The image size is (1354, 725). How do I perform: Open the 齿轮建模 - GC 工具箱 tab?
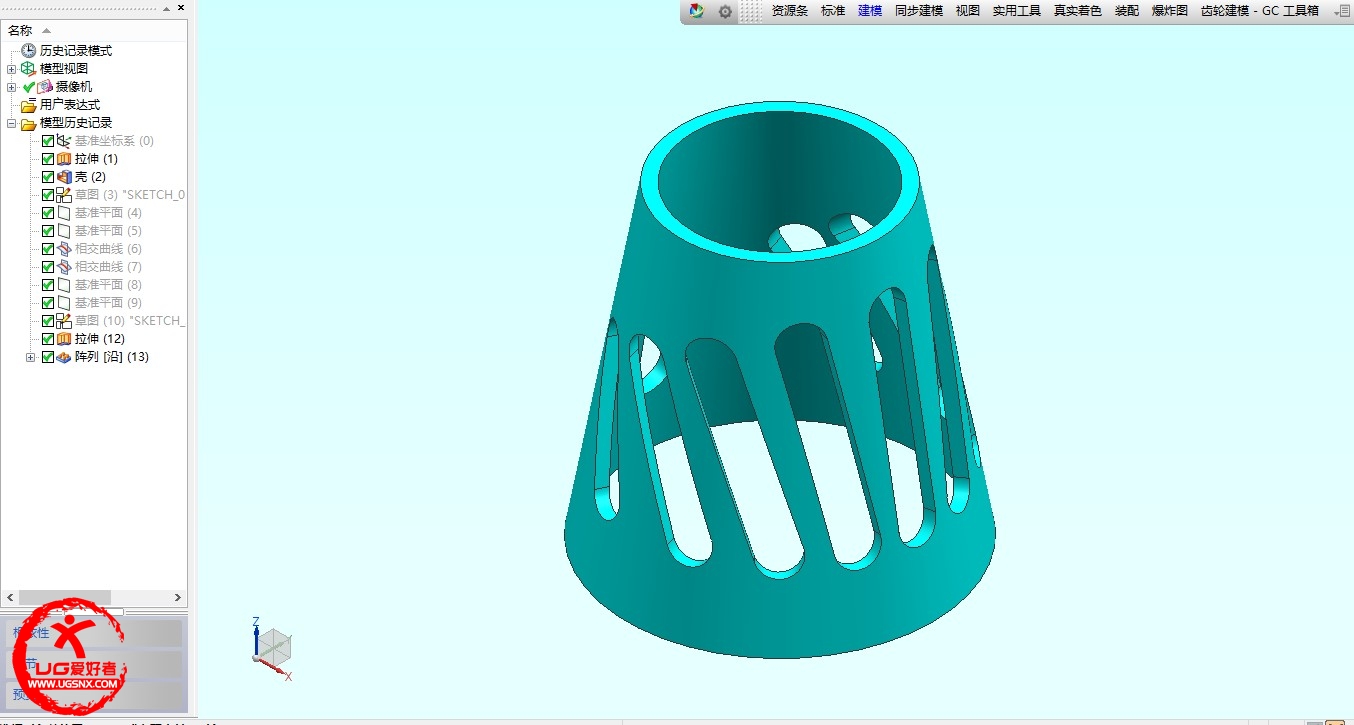[x=1259, y=11]
